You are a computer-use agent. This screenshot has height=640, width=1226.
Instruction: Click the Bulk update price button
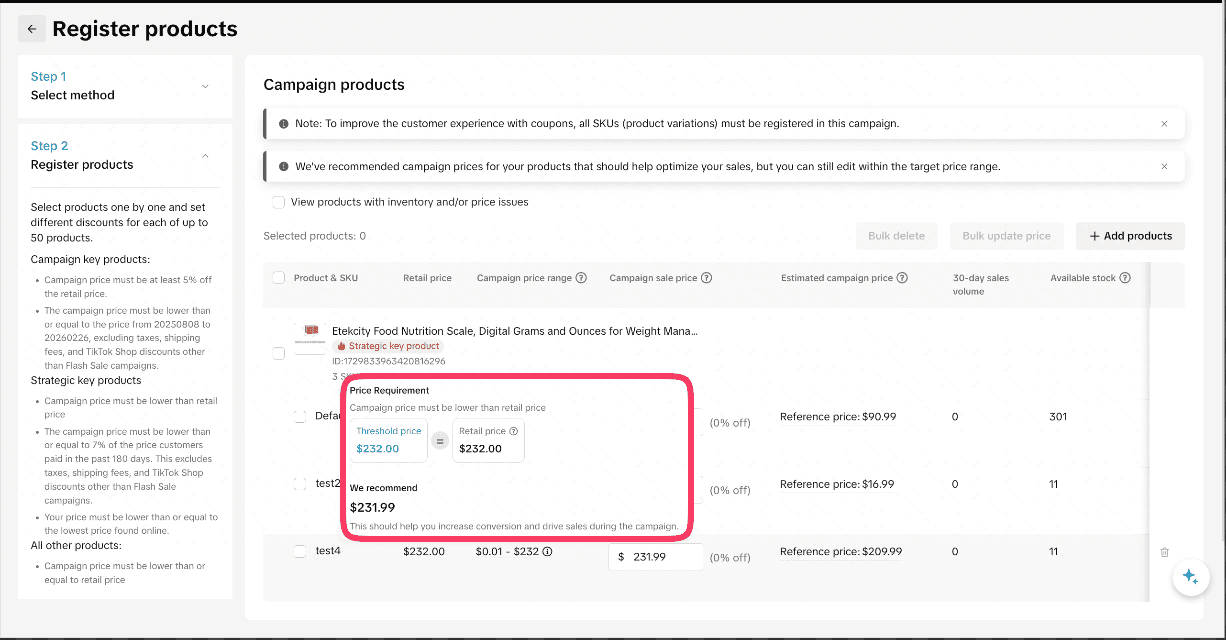[1006, 236]
